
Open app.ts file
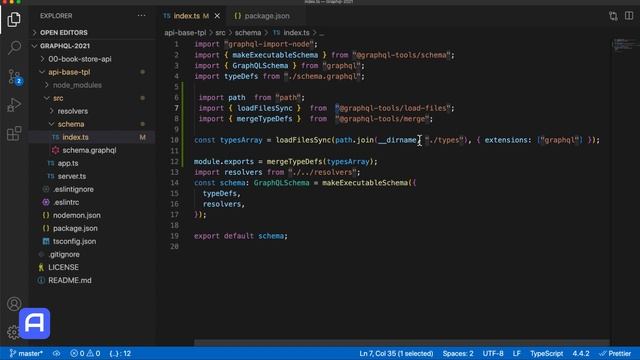68,163
